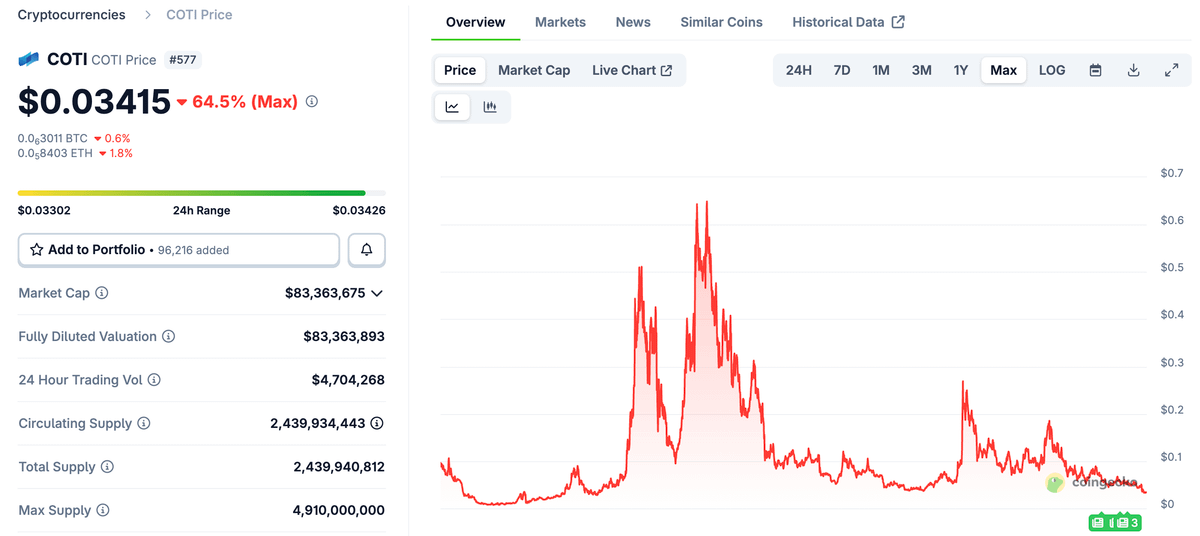The image size is (1200, 536).
Task: Click info icon next to Circulating Supply label
Action: 144,424
